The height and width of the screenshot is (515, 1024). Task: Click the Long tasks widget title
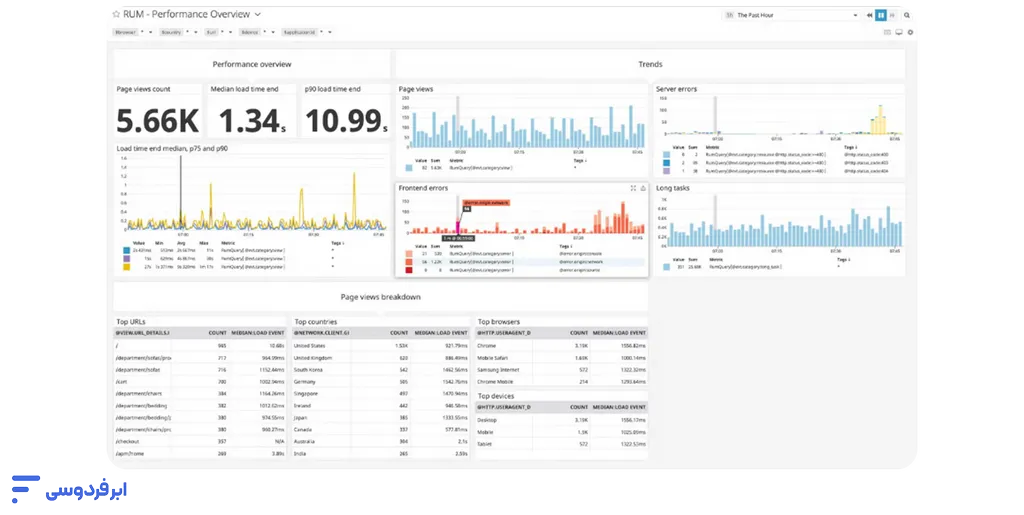673,188
